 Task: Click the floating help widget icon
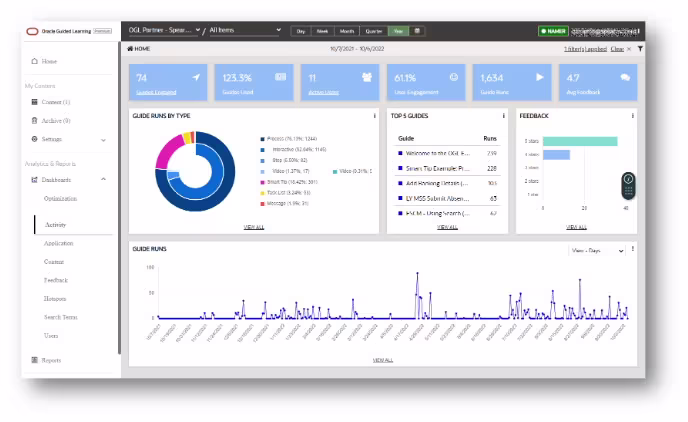[x=628, y=185]
